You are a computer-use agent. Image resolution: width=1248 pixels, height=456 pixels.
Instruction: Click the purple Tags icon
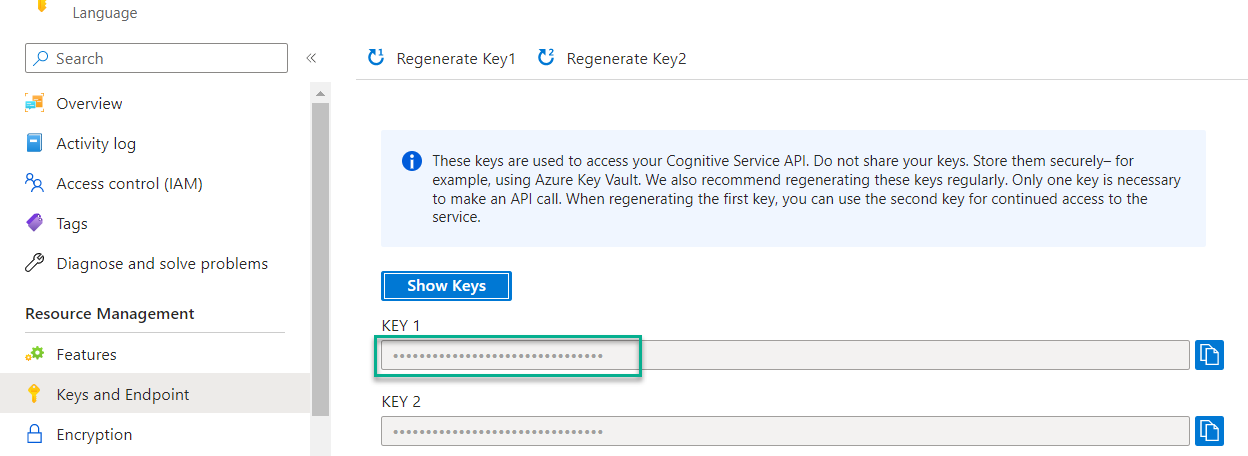point(35,223)
